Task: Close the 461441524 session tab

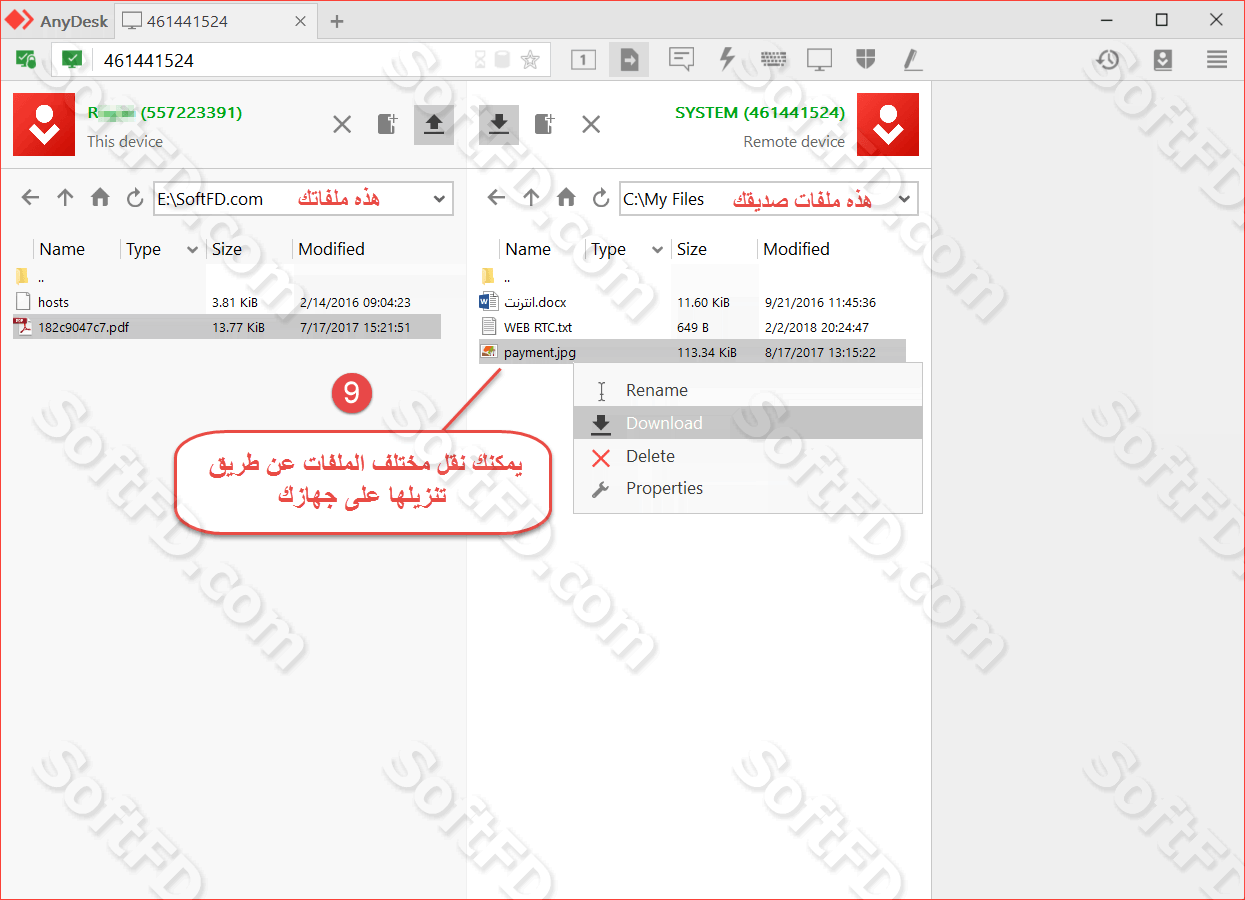Action: (299, 21)
